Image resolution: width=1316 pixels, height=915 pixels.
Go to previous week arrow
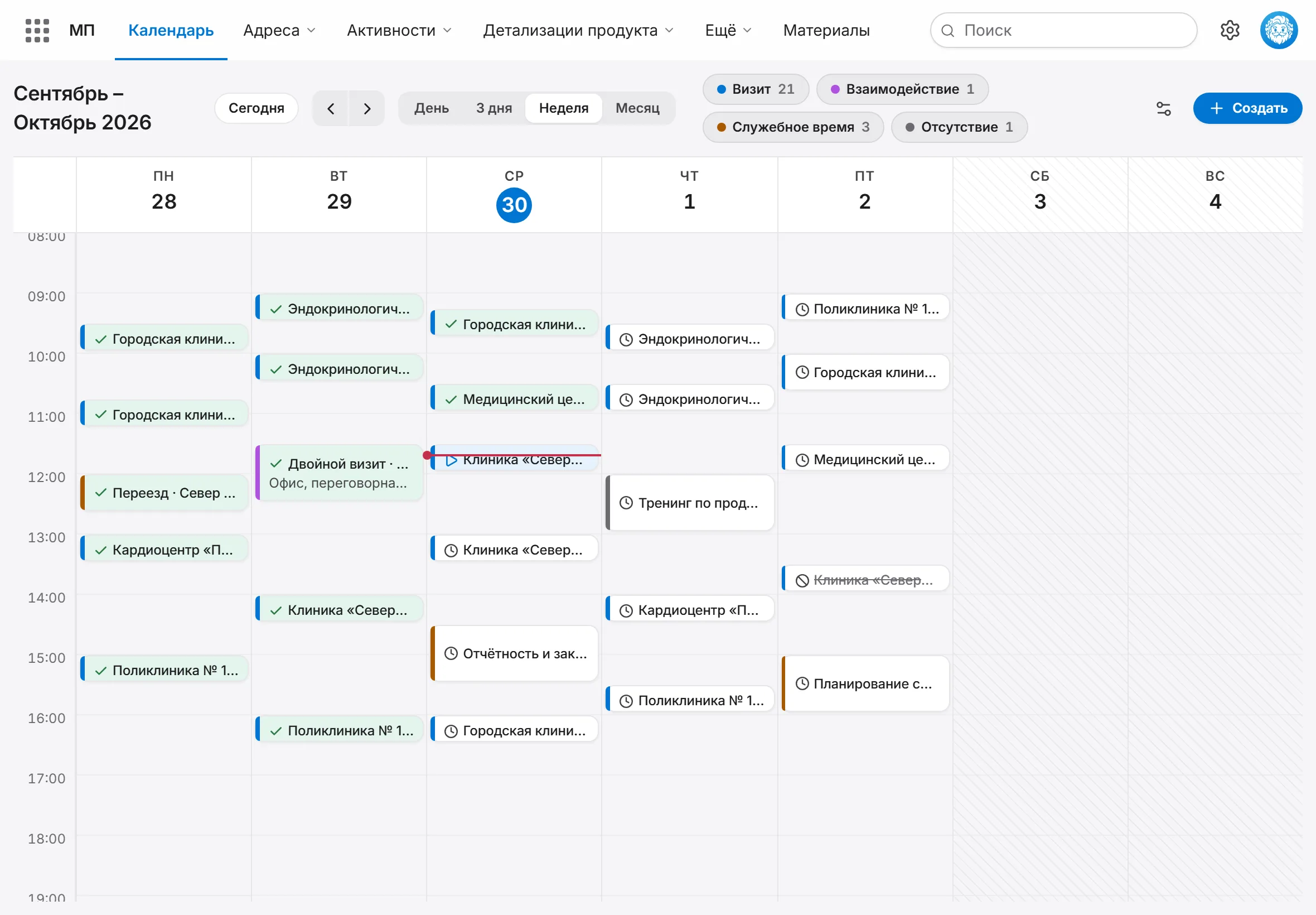tap(331, 108)
